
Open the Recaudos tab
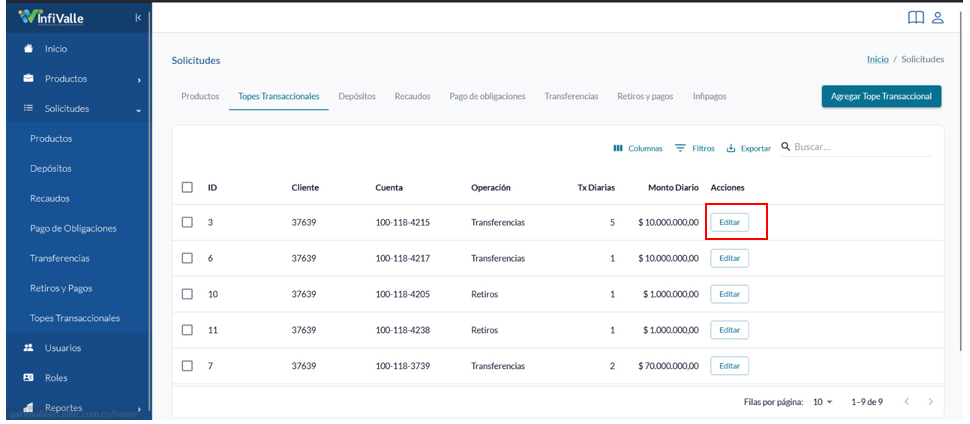pos(413,97)
